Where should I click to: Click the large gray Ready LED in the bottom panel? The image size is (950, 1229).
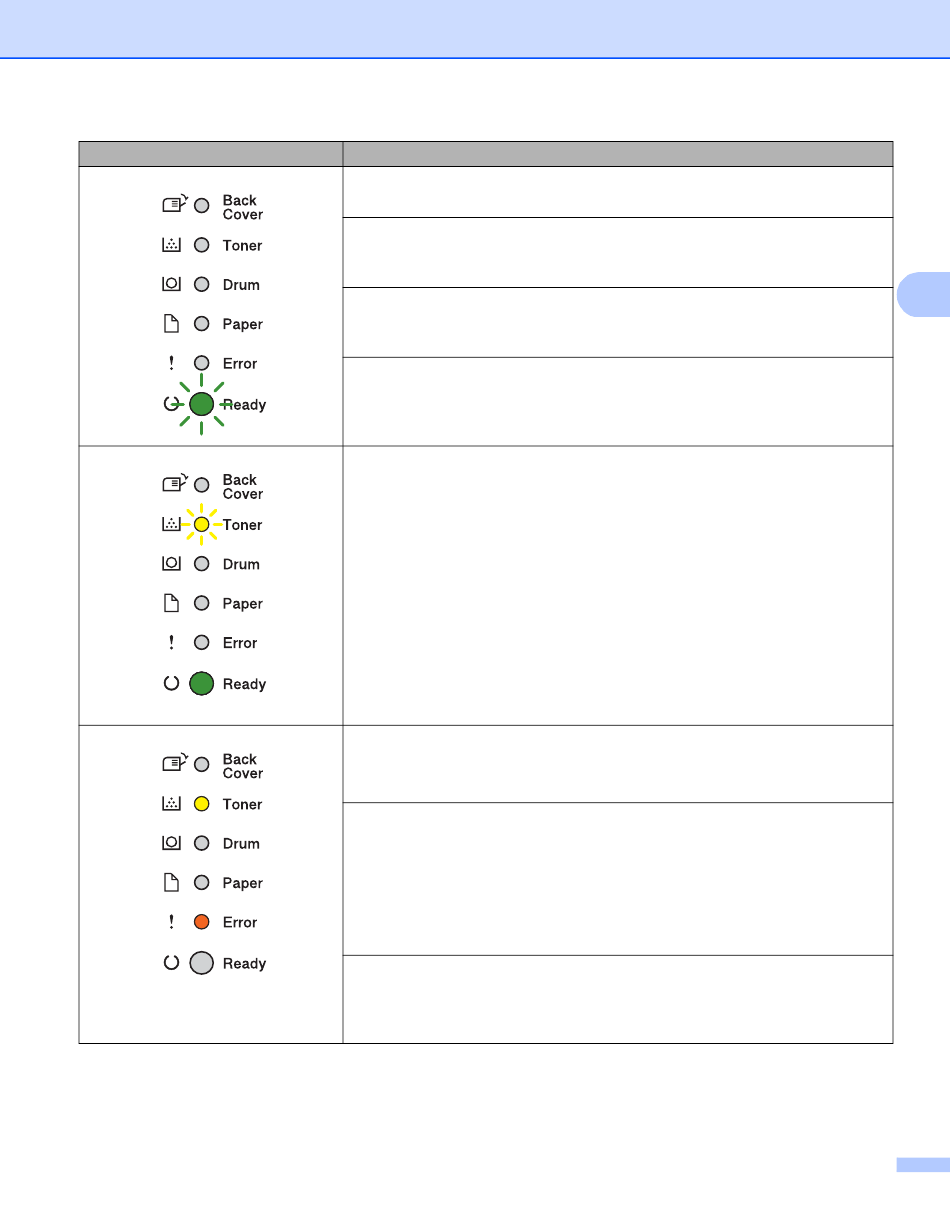coord(202,963)
